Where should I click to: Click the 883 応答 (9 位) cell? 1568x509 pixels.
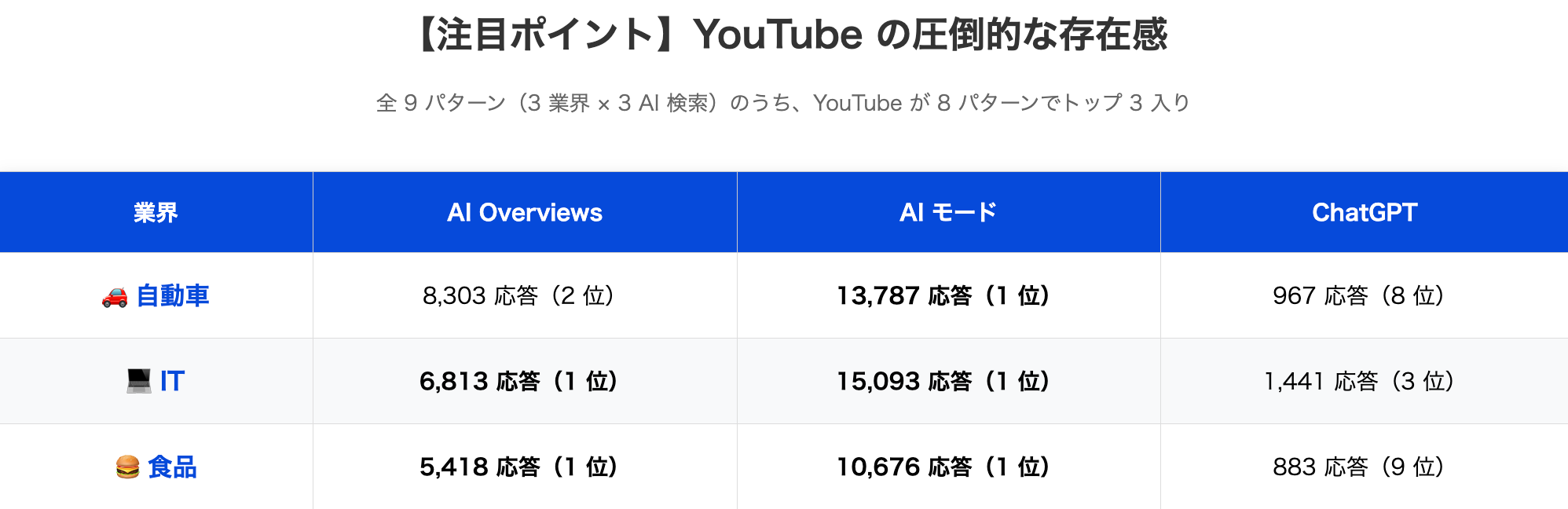(1359, 467)
